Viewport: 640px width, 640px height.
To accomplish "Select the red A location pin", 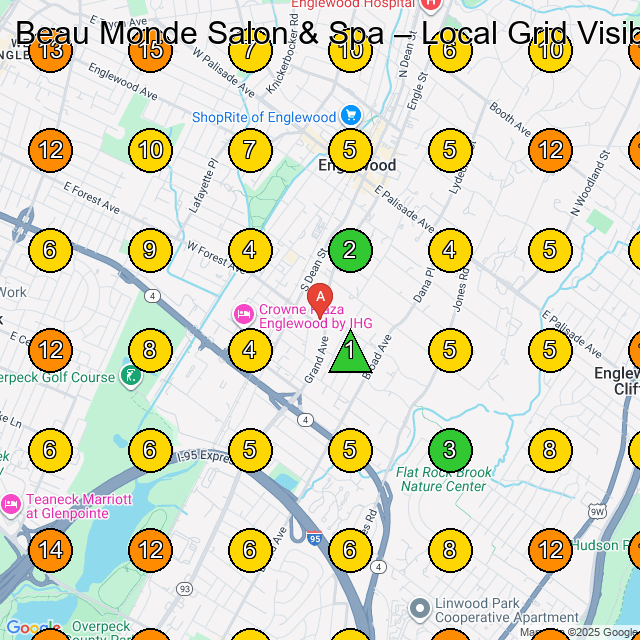I will [320, 301].
